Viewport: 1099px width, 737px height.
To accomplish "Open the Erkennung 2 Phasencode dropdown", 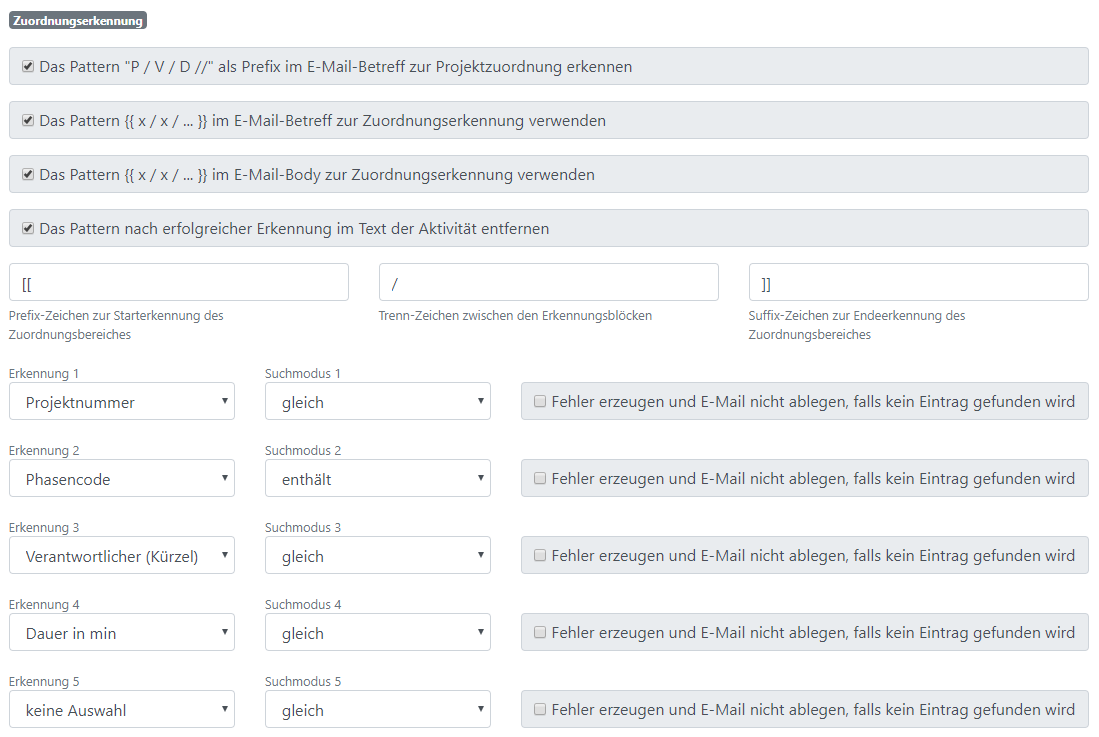I will click(x=122, y=478).
